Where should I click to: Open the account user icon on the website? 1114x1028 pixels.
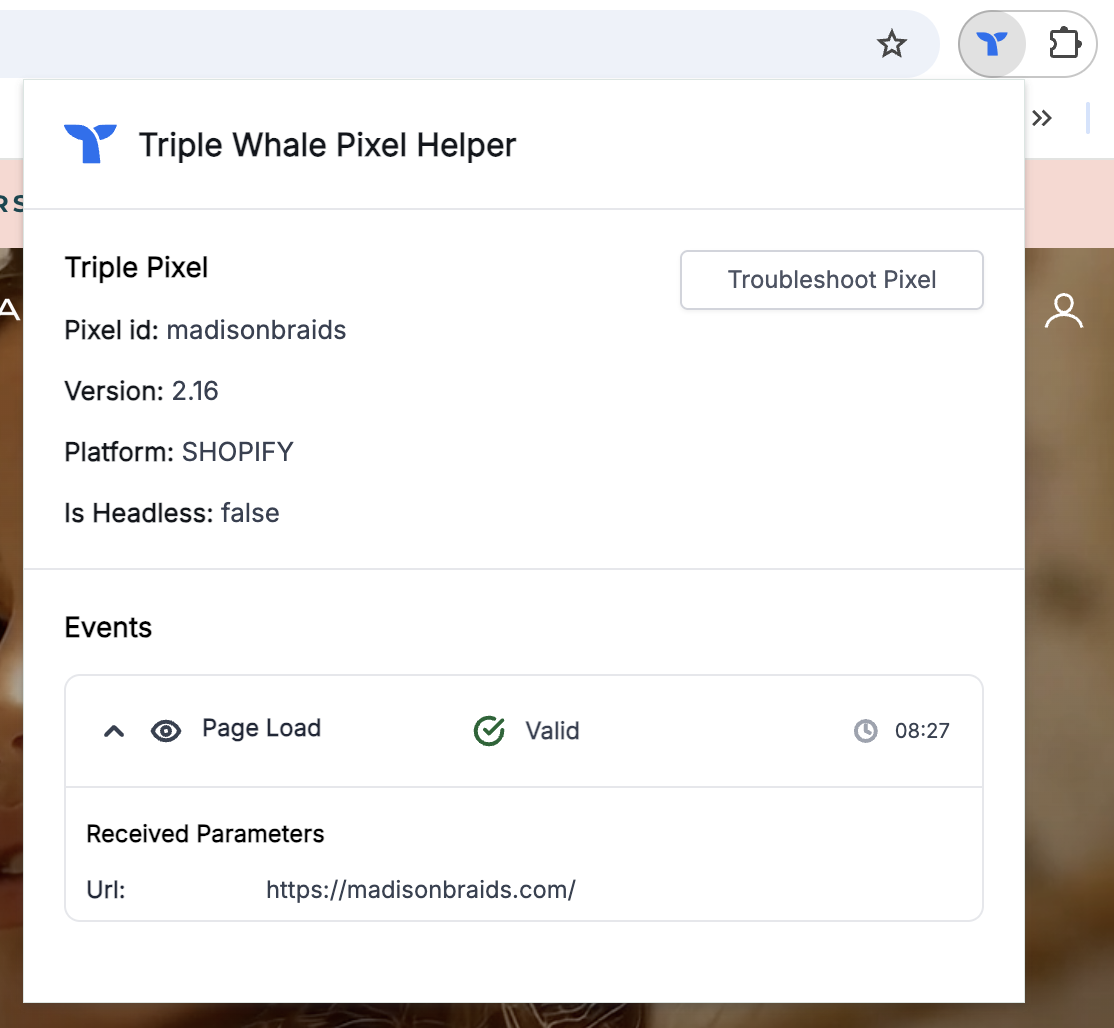tap(1064, 310)
